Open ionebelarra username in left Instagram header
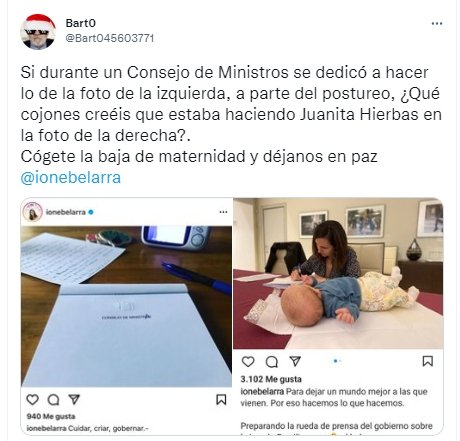The height and width of the screenshot is (441, 460). (66, 212)
